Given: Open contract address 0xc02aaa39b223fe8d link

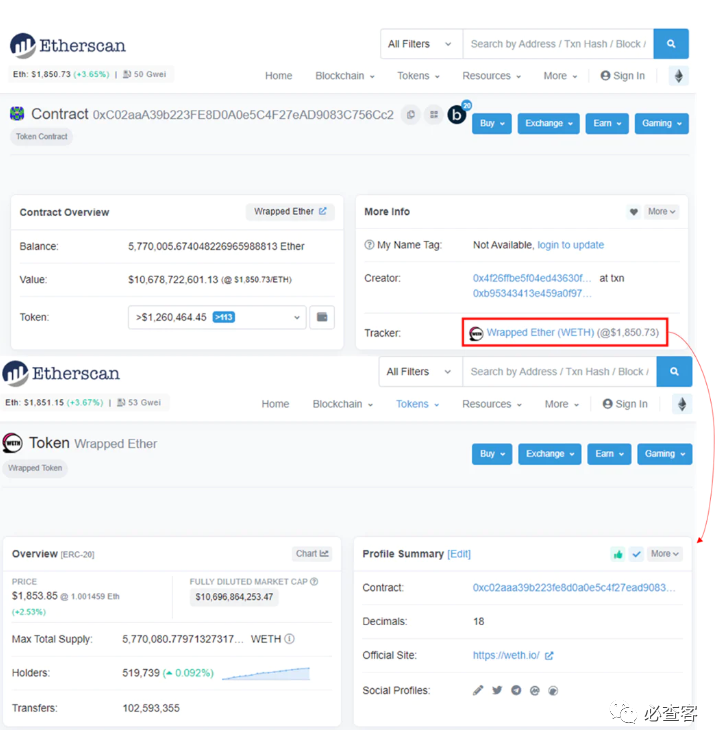Looking at the screenshot, I should (x=574, y=588).
